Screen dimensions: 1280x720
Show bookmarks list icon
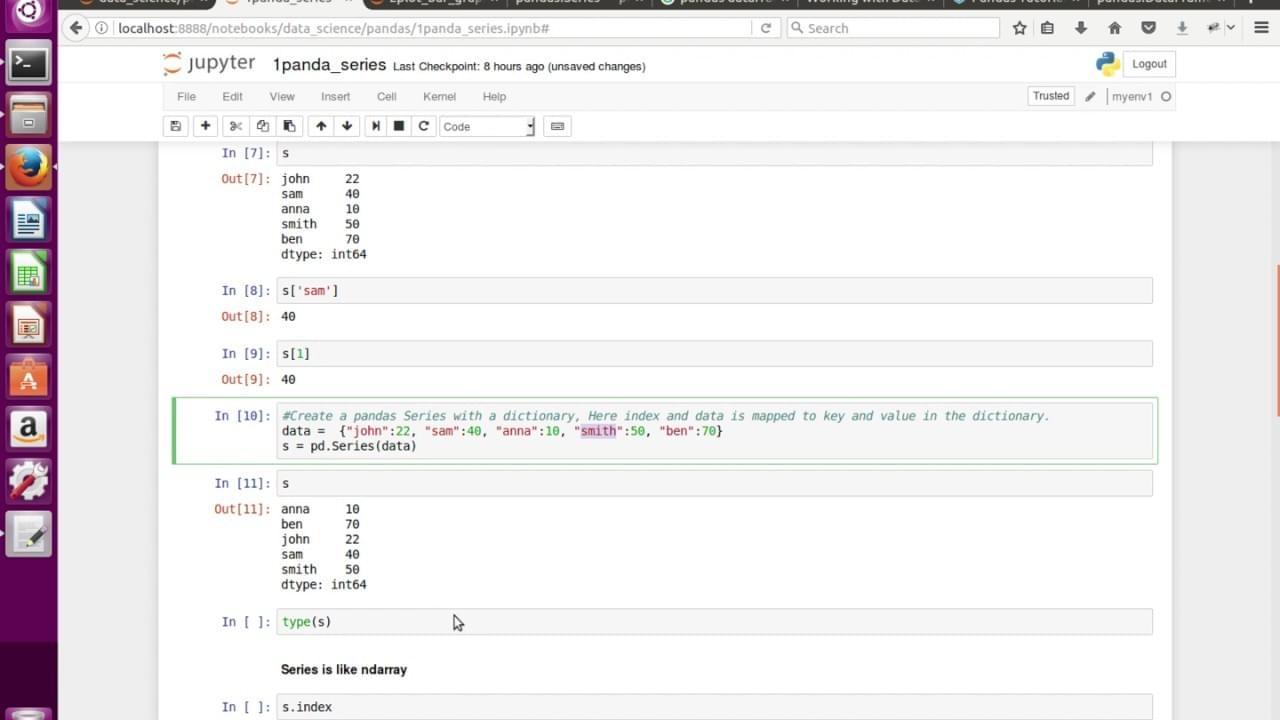1047,28
